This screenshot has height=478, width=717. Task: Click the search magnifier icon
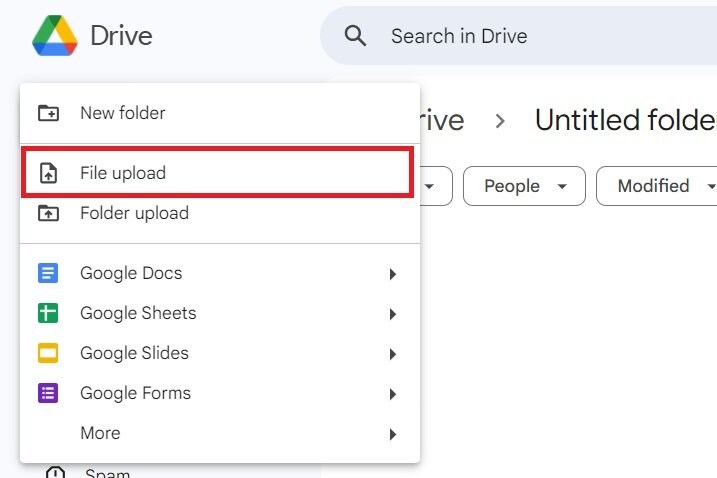tap(355, 36)
